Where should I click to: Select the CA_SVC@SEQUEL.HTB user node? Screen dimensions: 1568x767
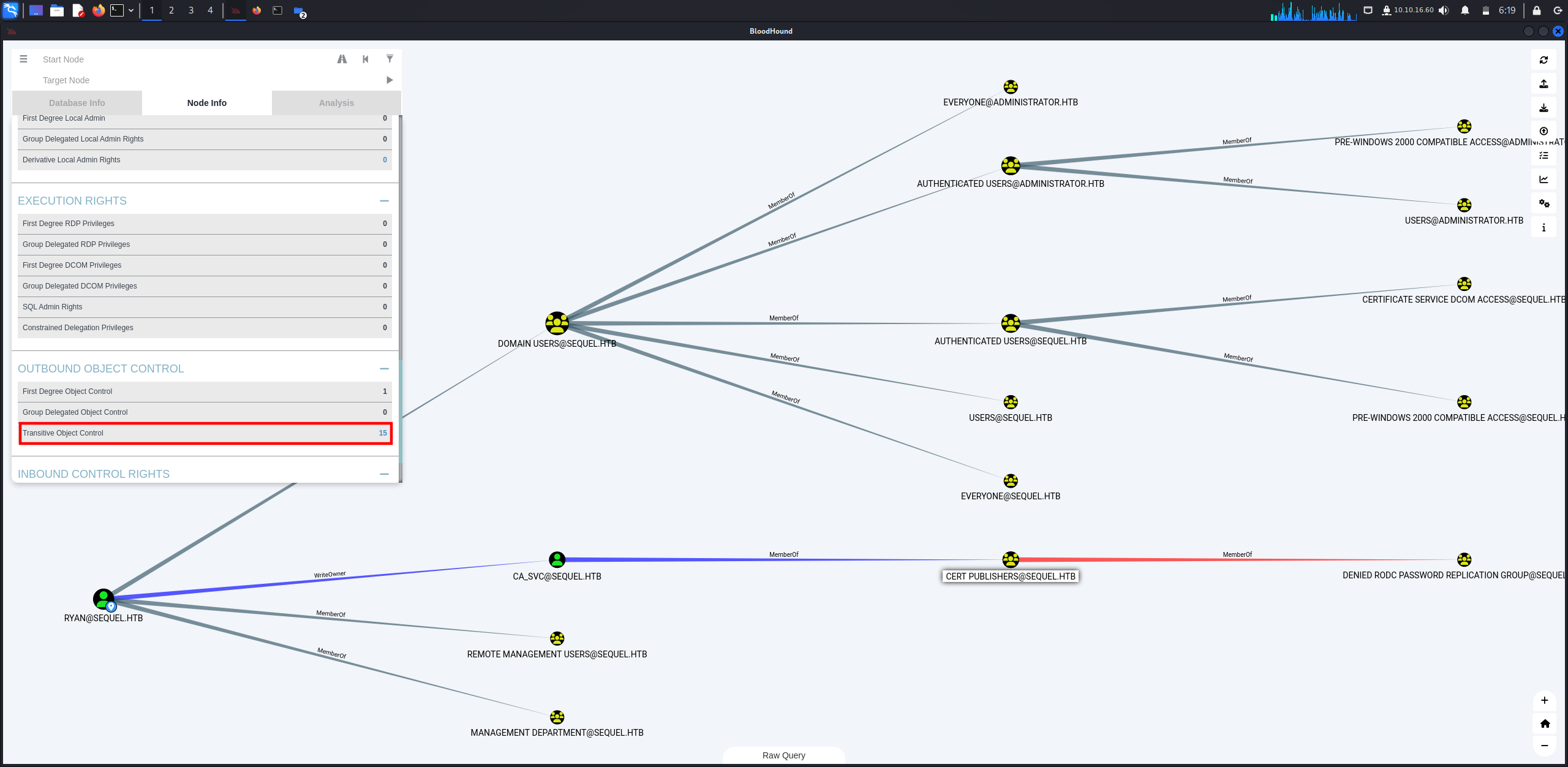[557, 559]
